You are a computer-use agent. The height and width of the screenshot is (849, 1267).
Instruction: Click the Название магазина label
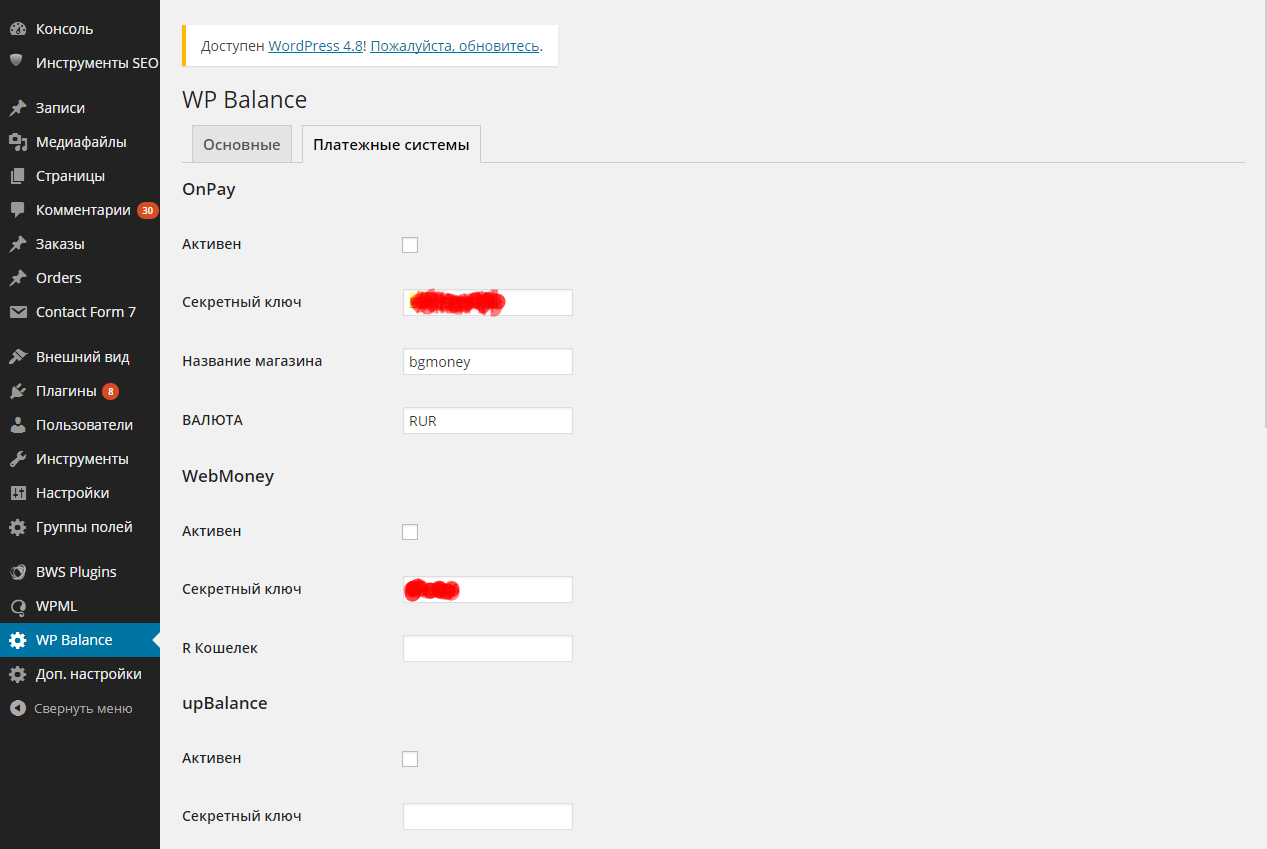pos(252,361)
